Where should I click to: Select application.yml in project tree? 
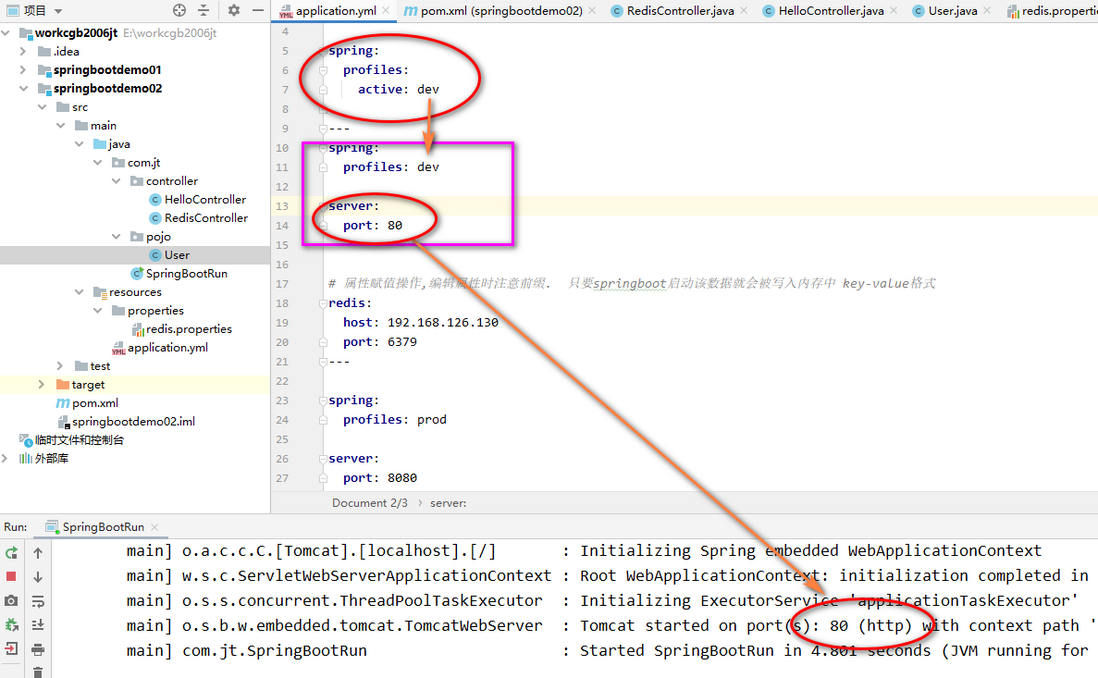click(167, 347)
